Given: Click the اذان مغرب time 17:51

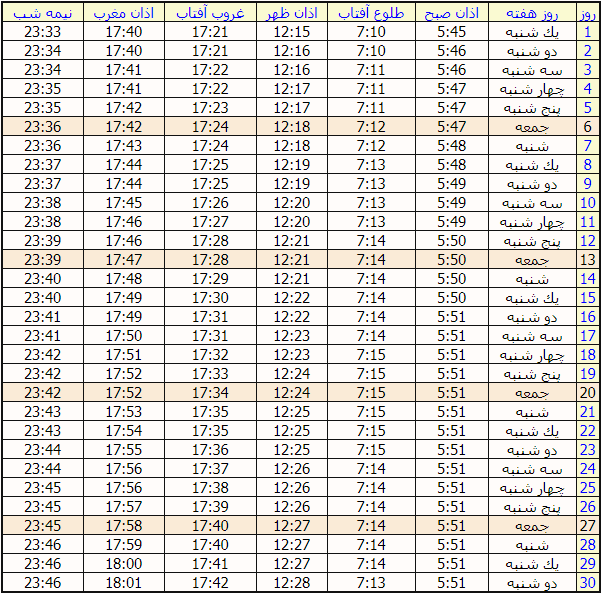Looking at the screenshot, I should [x=124, y=355].
